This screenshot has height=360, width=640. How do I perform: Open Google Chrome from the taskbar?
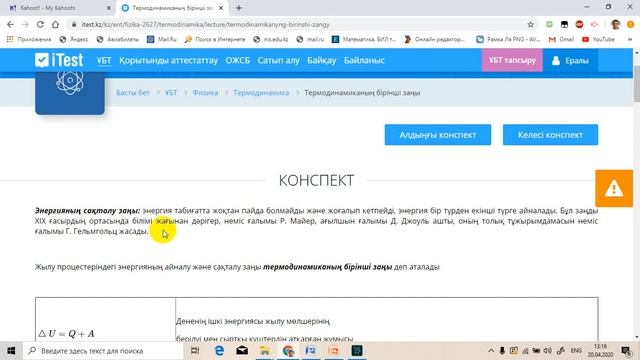[x=288, y=351]
